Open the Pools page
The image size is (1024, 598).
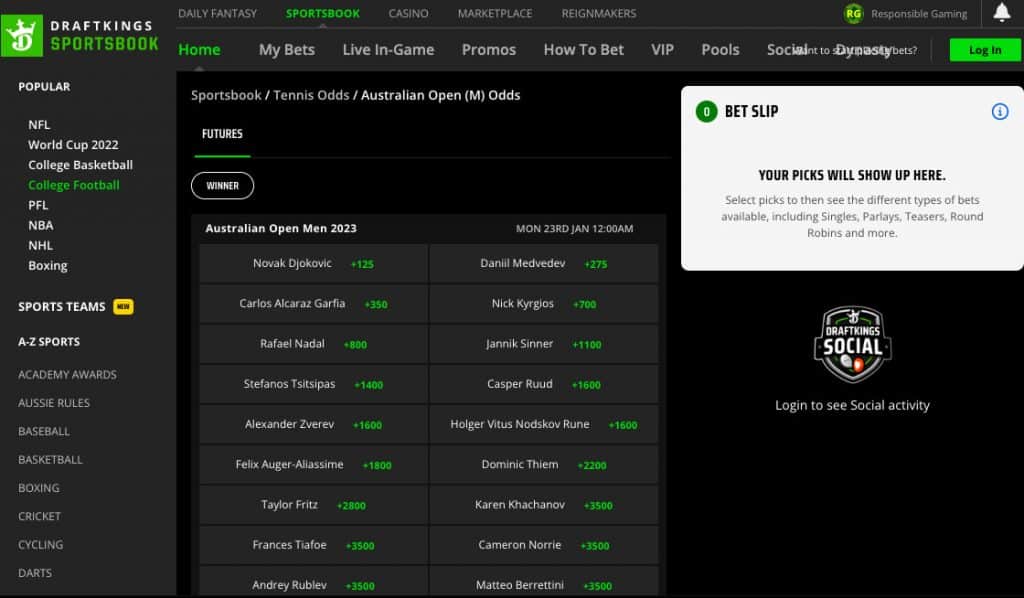pyautogui.click(x=720, y=50)
